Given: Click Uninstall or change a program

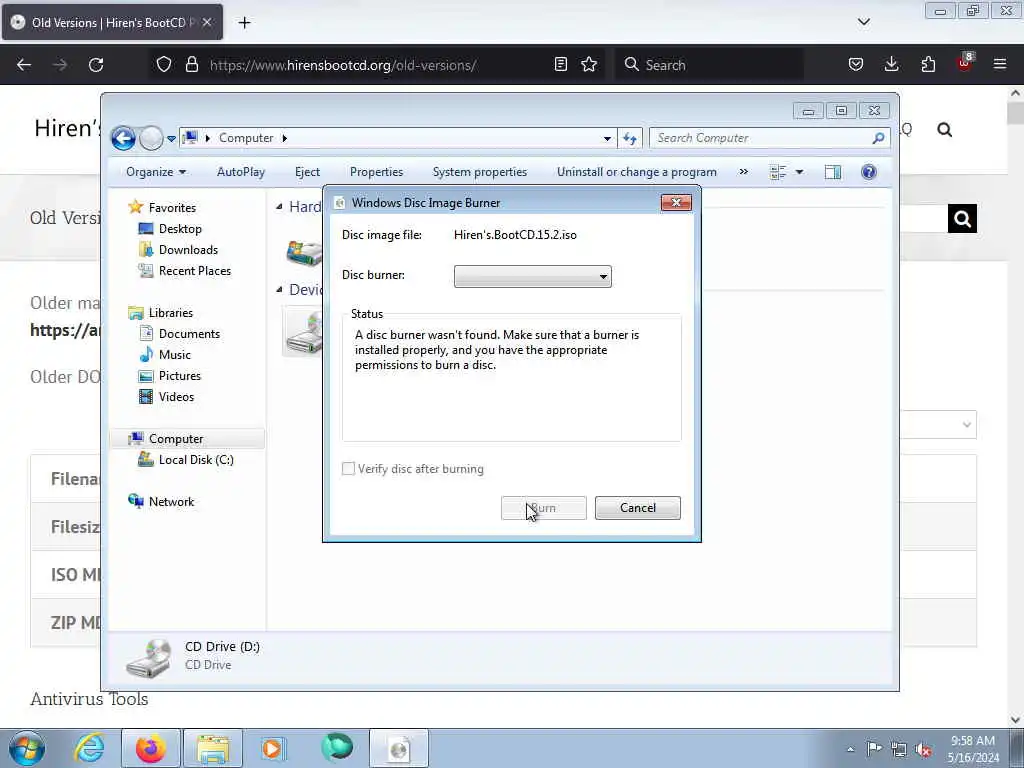Looking at the screenshot, I should tap(637, 172).
